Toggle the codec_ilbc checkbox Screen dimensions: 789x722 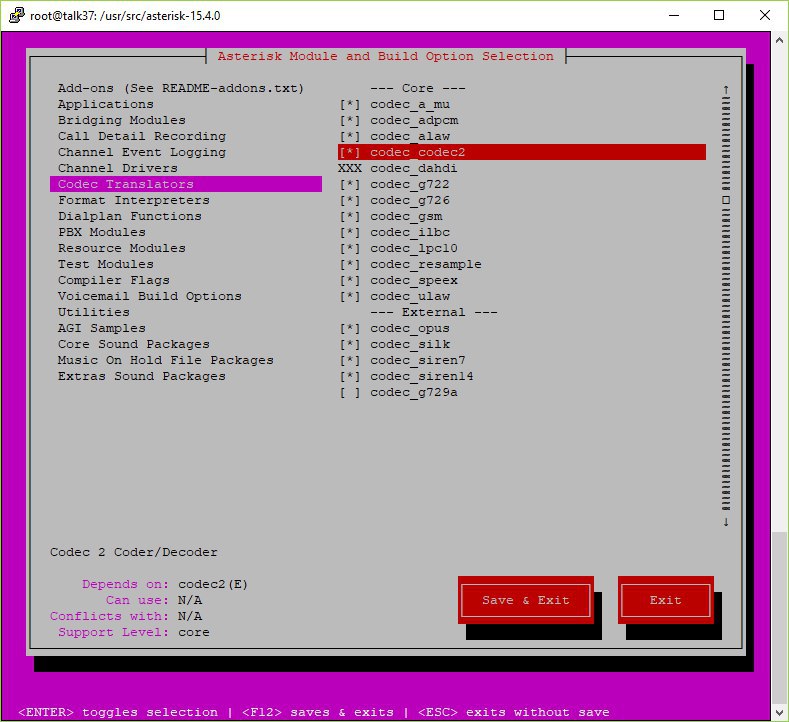click(350, 232)
